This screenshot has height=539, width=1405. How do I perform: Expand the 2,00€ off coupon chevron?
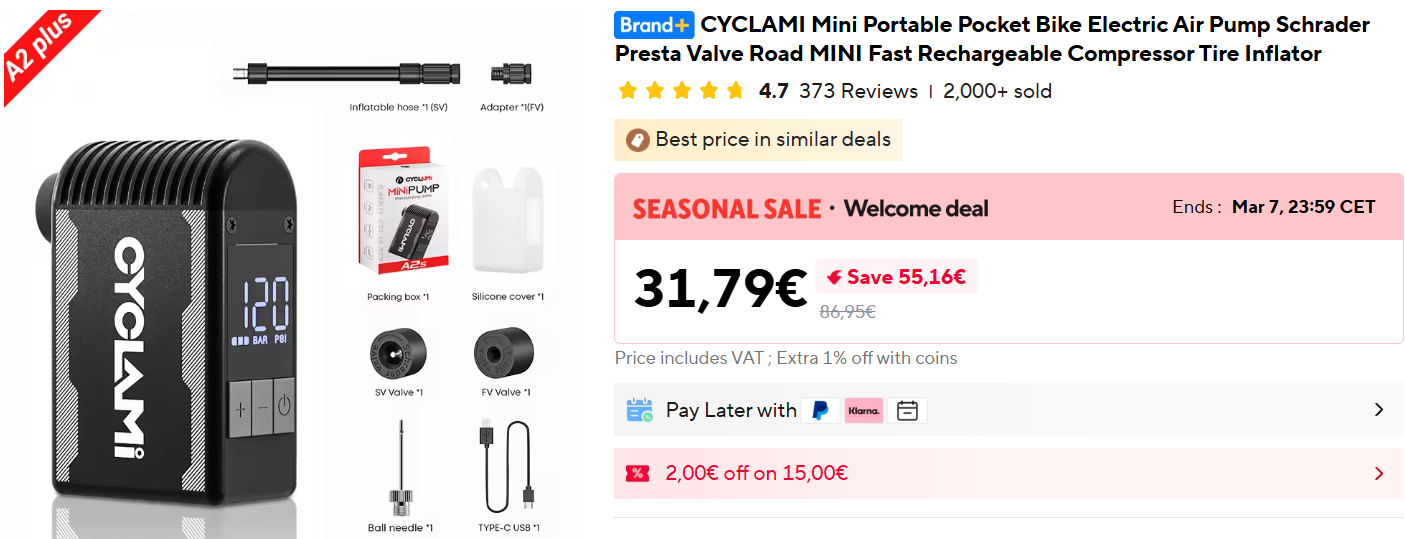point(1379,474)
